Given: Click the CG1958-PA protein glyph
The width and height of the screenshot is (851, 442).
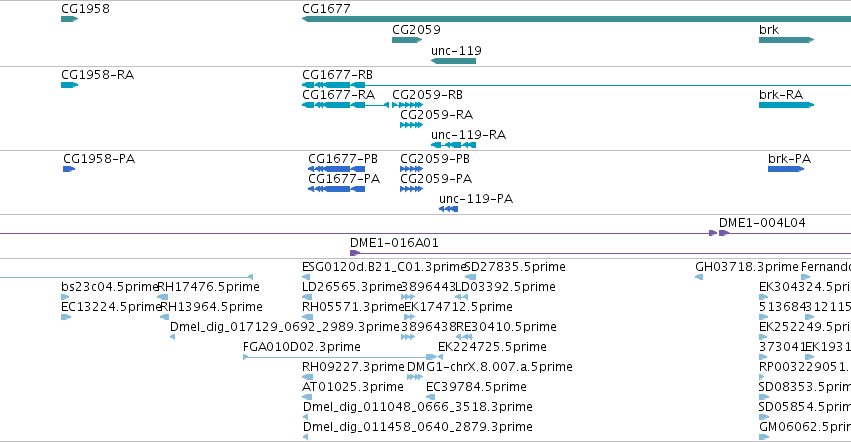Looking at the screenshot, I should pos(69,169).
